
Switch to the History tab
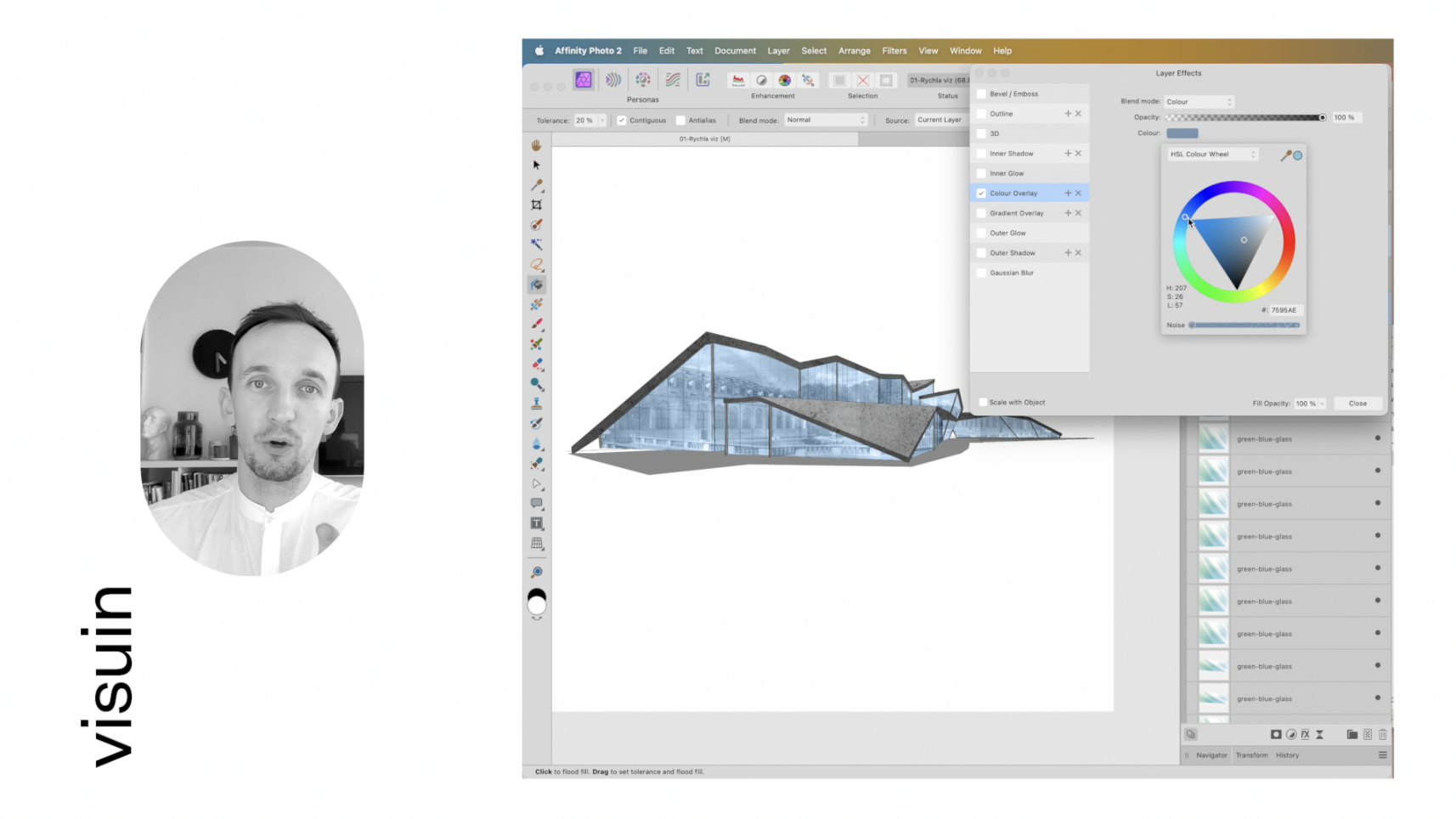[1286, 755]
